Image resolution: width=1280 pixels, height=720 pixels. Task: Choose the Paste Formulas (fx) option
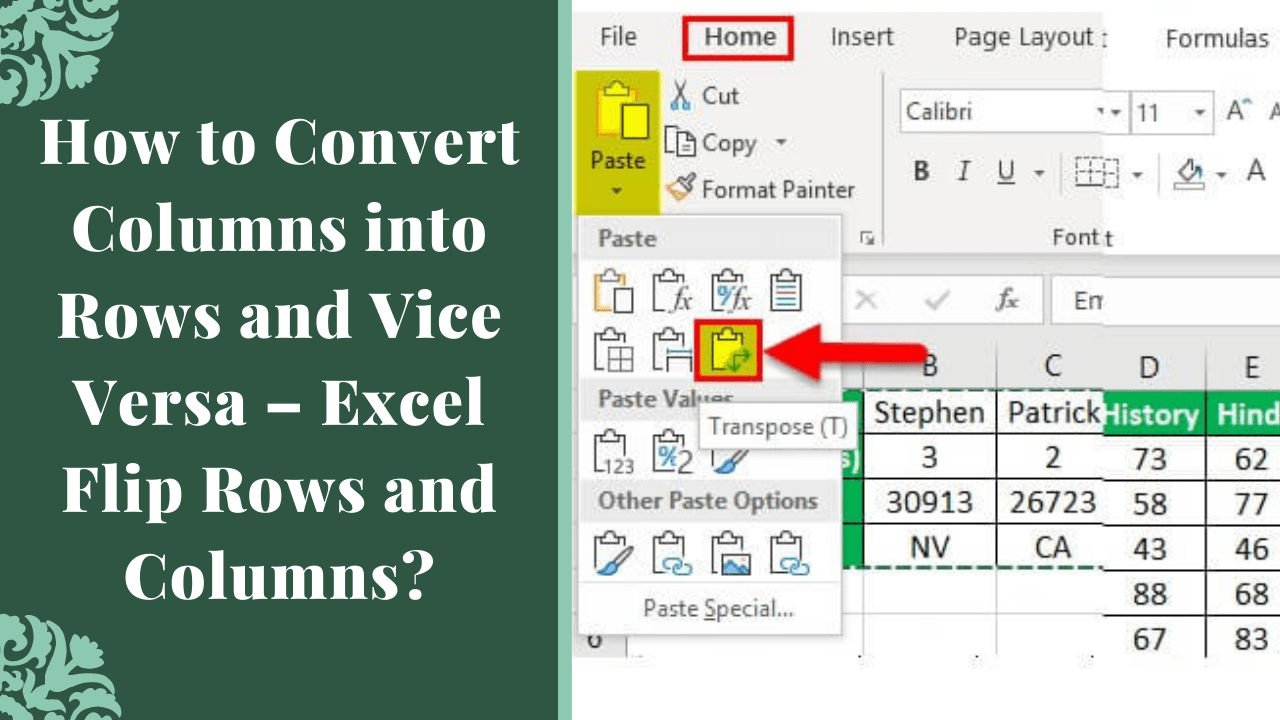pyautogui.click(x=671, y=291)
